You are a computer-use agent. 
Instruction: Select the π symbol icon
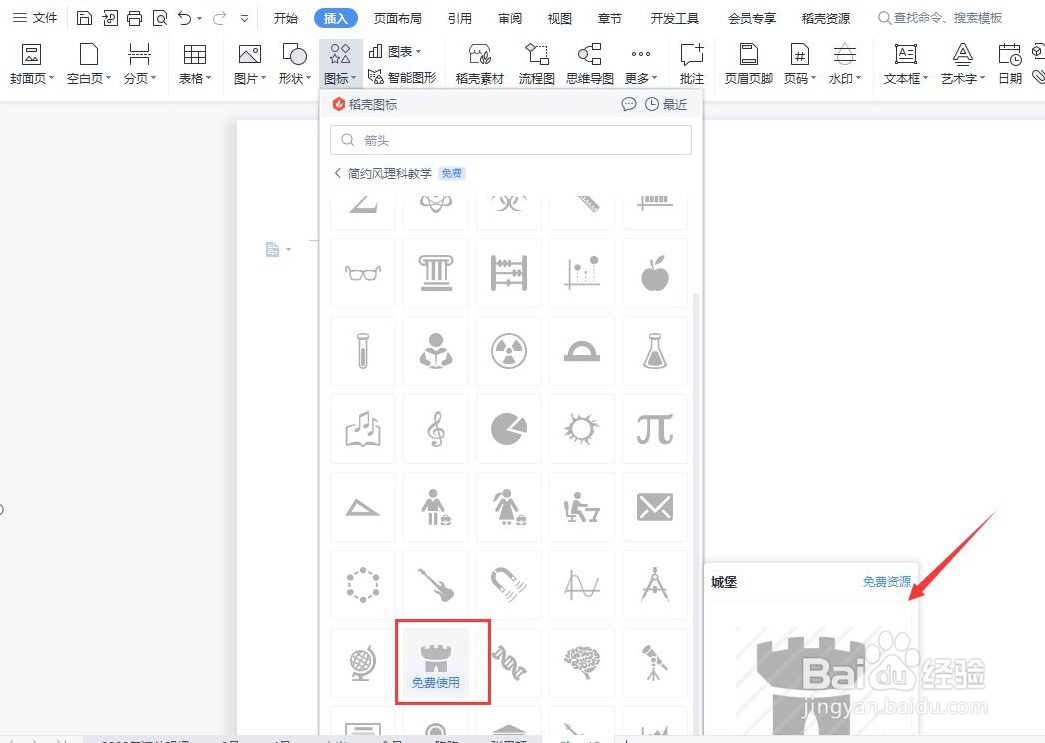tap(654, 428)
